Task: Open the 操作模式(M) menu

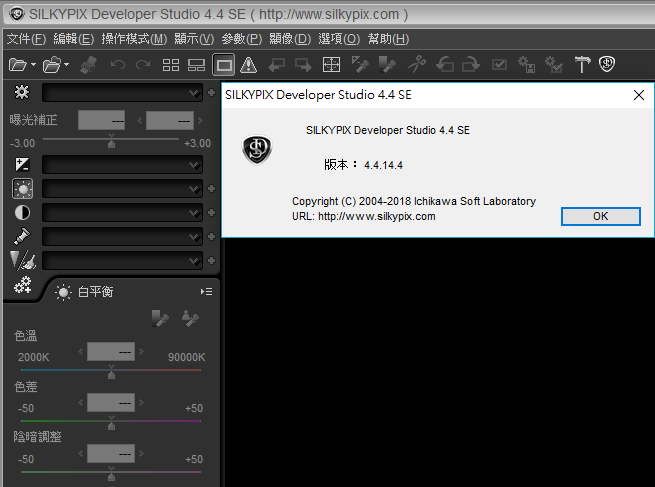Action: (134, 39)
